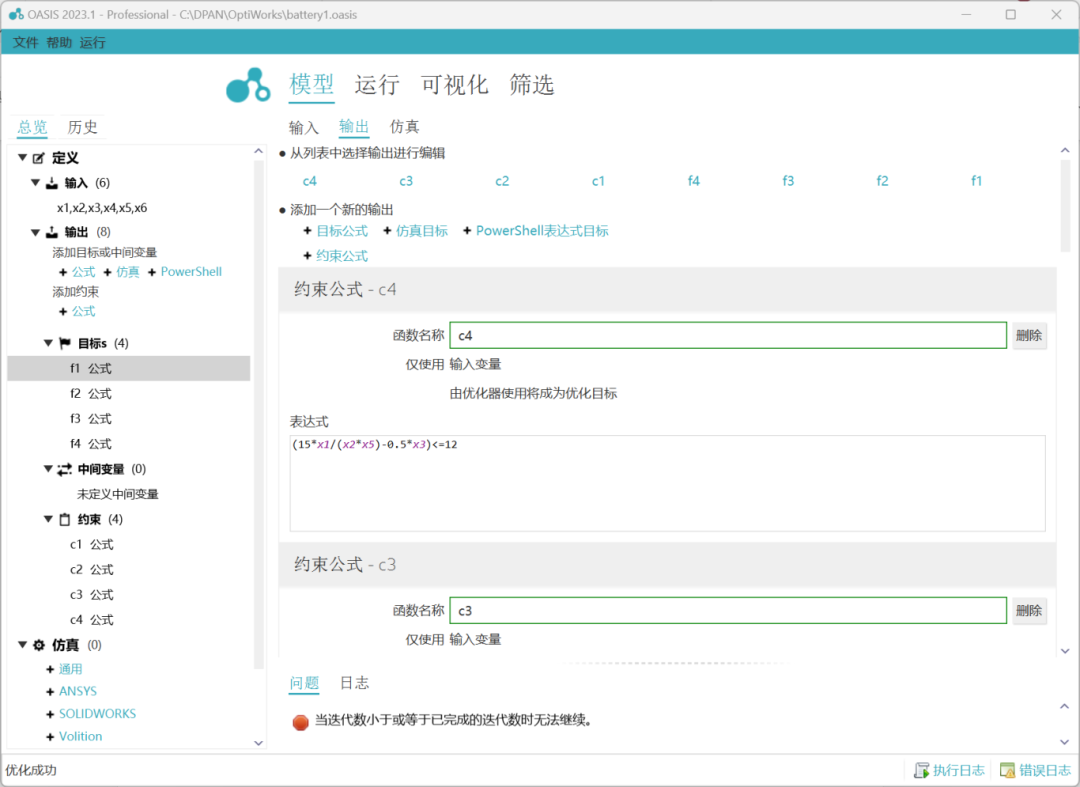This screenshot has width=1080, height=787.
Task: Click the 输入 download icon in tree
Action: point(52,183)
